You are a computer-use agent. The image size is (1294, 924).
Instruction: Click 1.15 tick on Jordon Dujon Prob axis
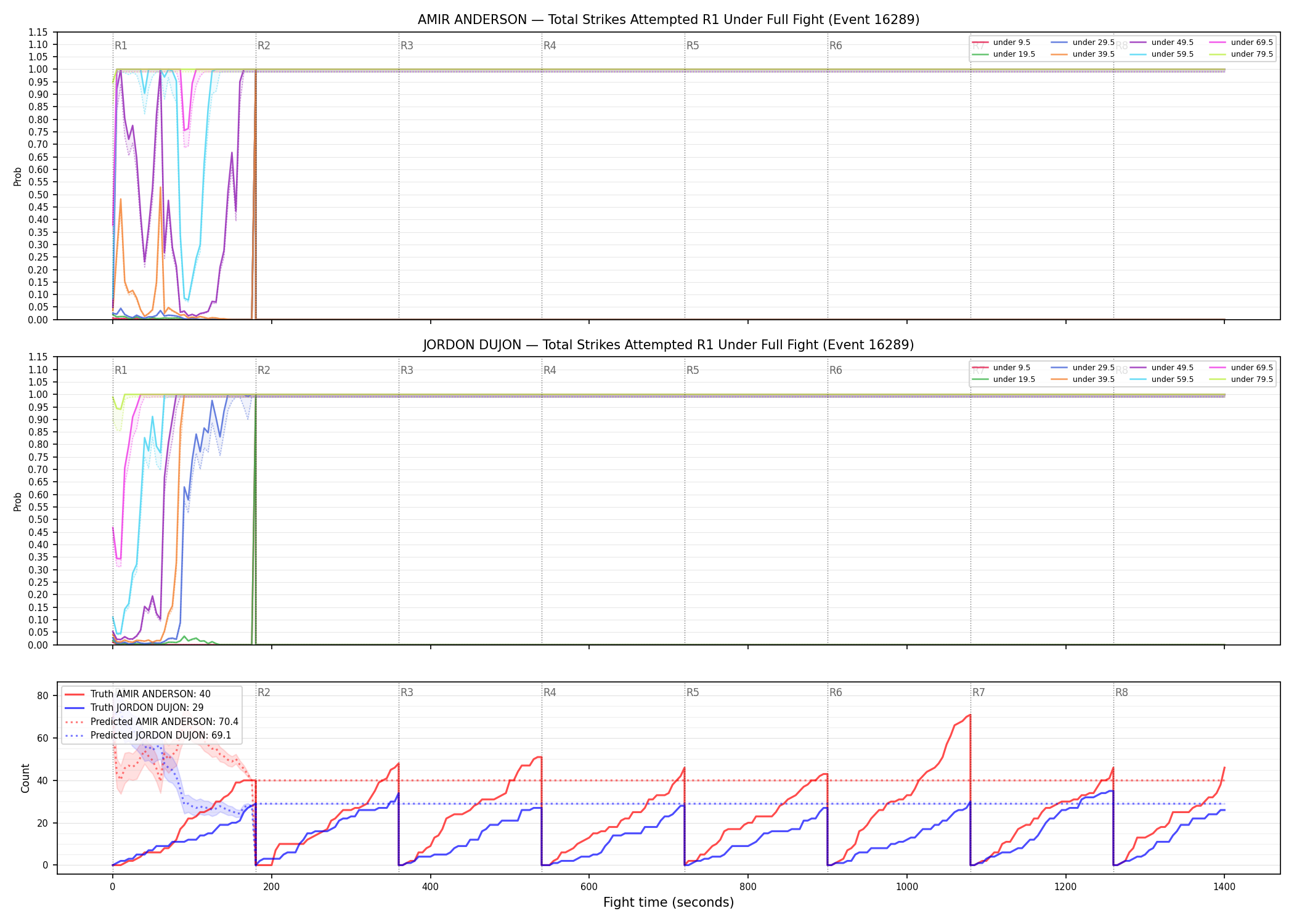tap(38, 357)
